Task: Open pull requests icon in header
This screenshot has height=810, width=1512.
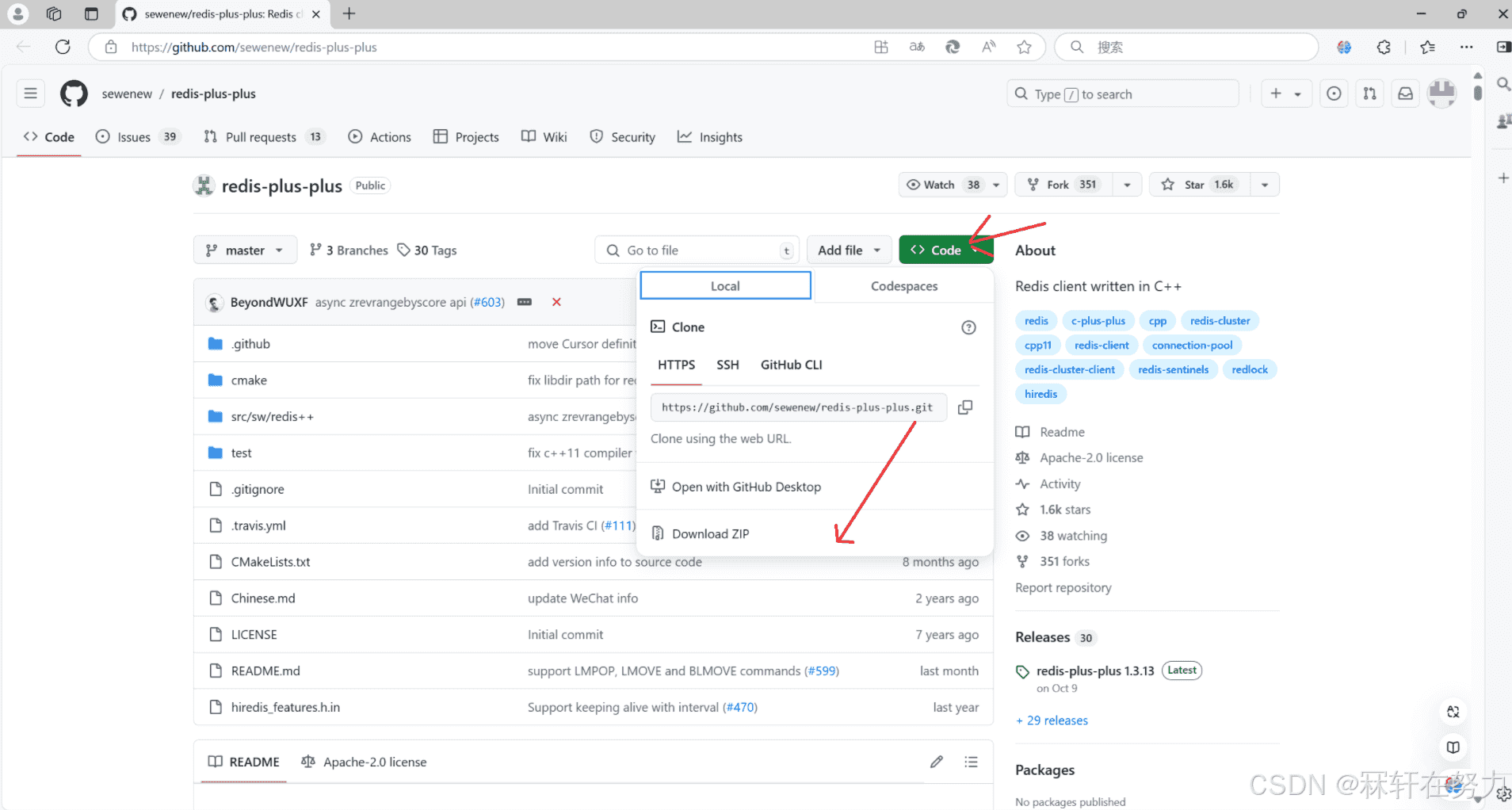Action: pos(1369,94)
